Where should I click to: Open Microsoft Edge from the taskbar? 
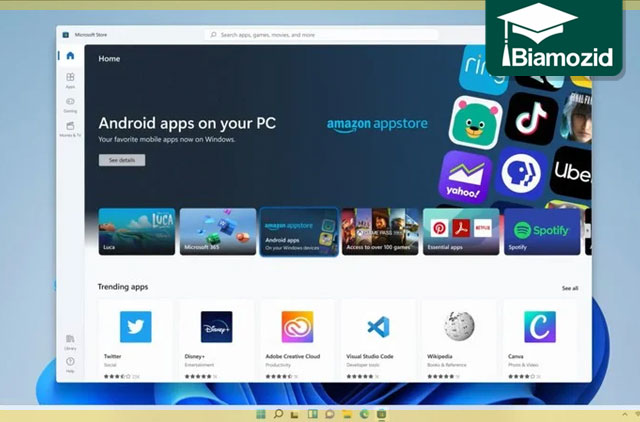364,414
